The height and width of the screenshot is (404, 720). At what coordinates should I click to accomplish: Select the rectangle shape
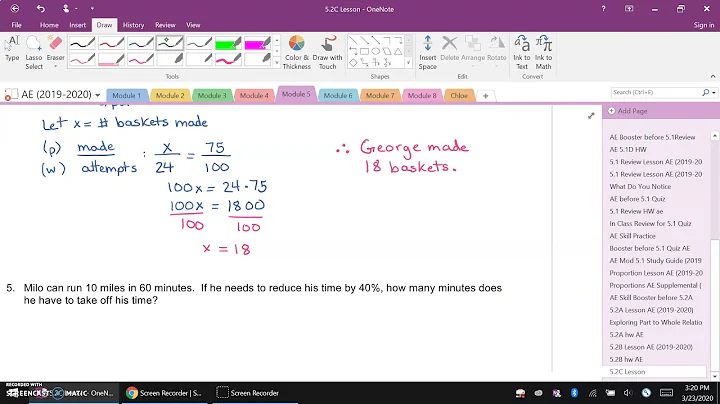coord(364,51)
